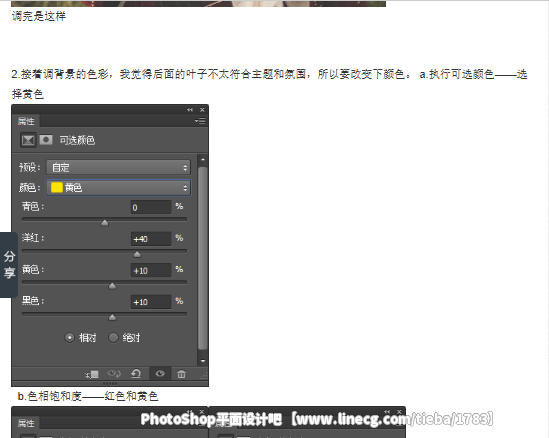Image resolution: width=549 pixels, height=438 pixels.
Task: Click the 黑色 value field showing +10
Action: point(151,302)
